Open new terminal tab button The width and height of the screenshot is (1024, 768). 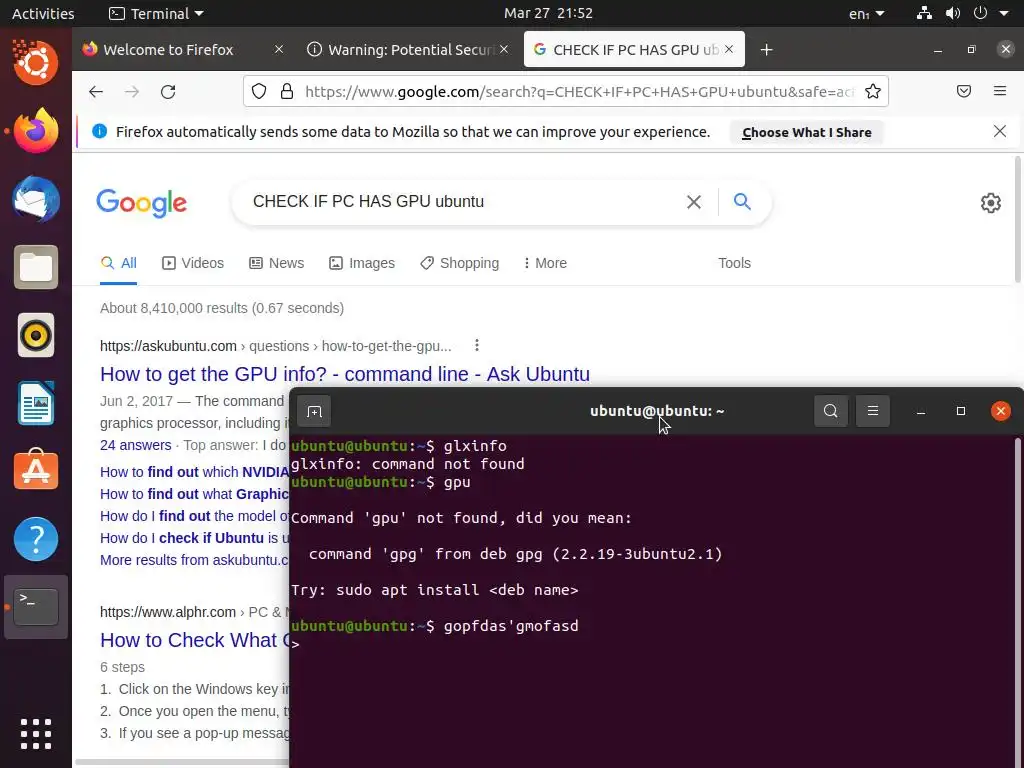[314, 411]
